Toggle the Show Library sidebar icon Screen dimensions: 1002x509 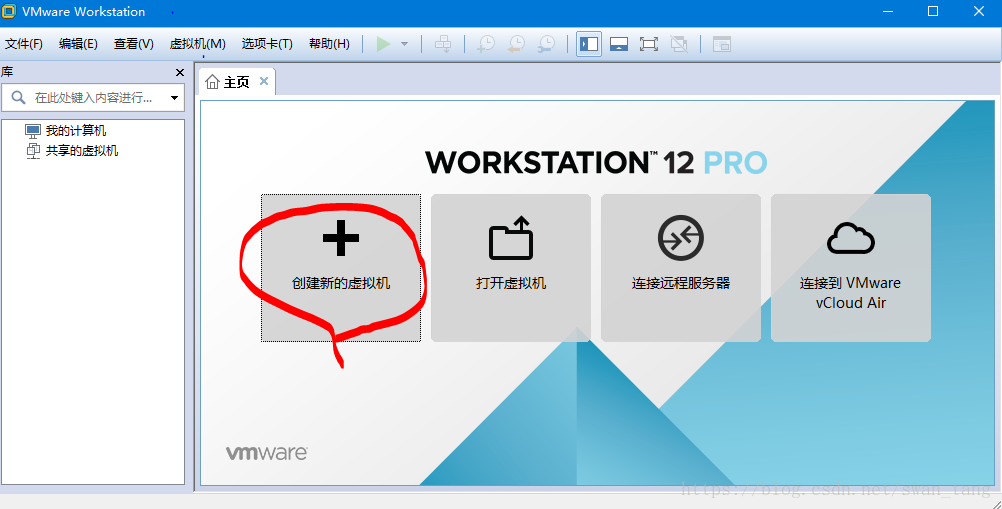click(589, 44)
